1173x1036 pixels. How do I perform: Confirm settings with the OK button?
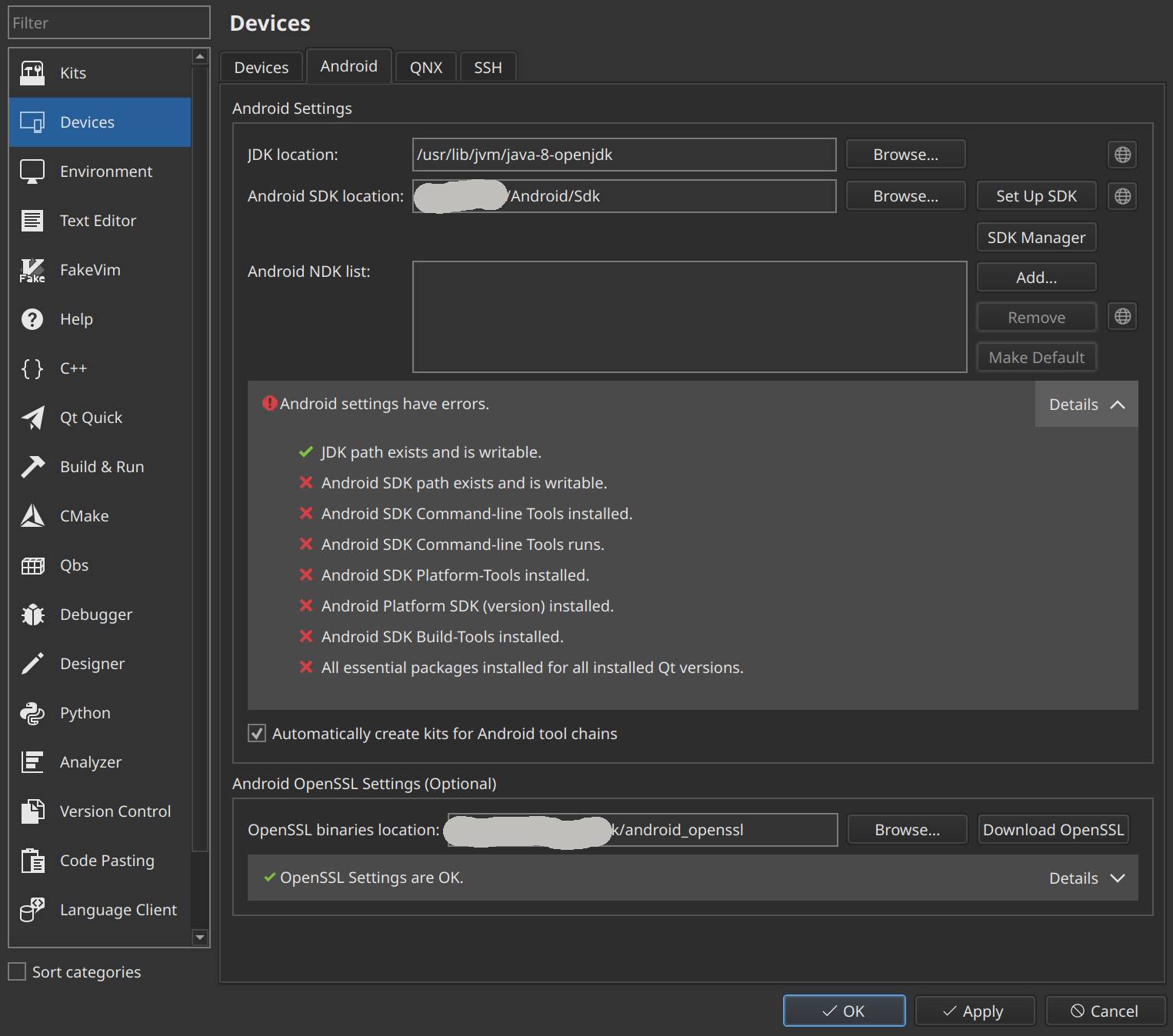coord(844,1011)
